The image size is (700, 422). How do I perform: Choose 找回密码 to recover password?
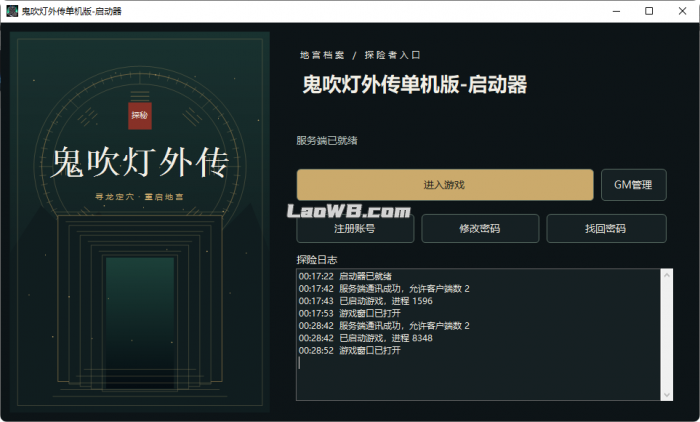tap(606, 229)
